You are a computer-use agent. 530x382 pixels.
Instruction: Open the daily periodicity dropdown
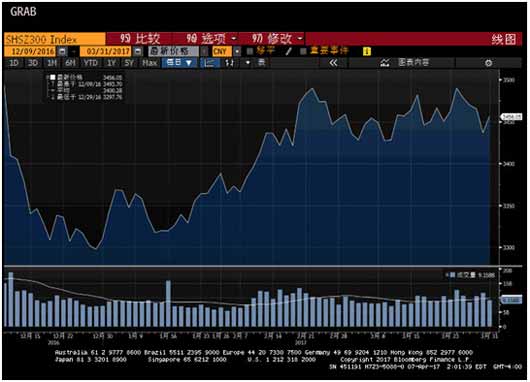179,63
